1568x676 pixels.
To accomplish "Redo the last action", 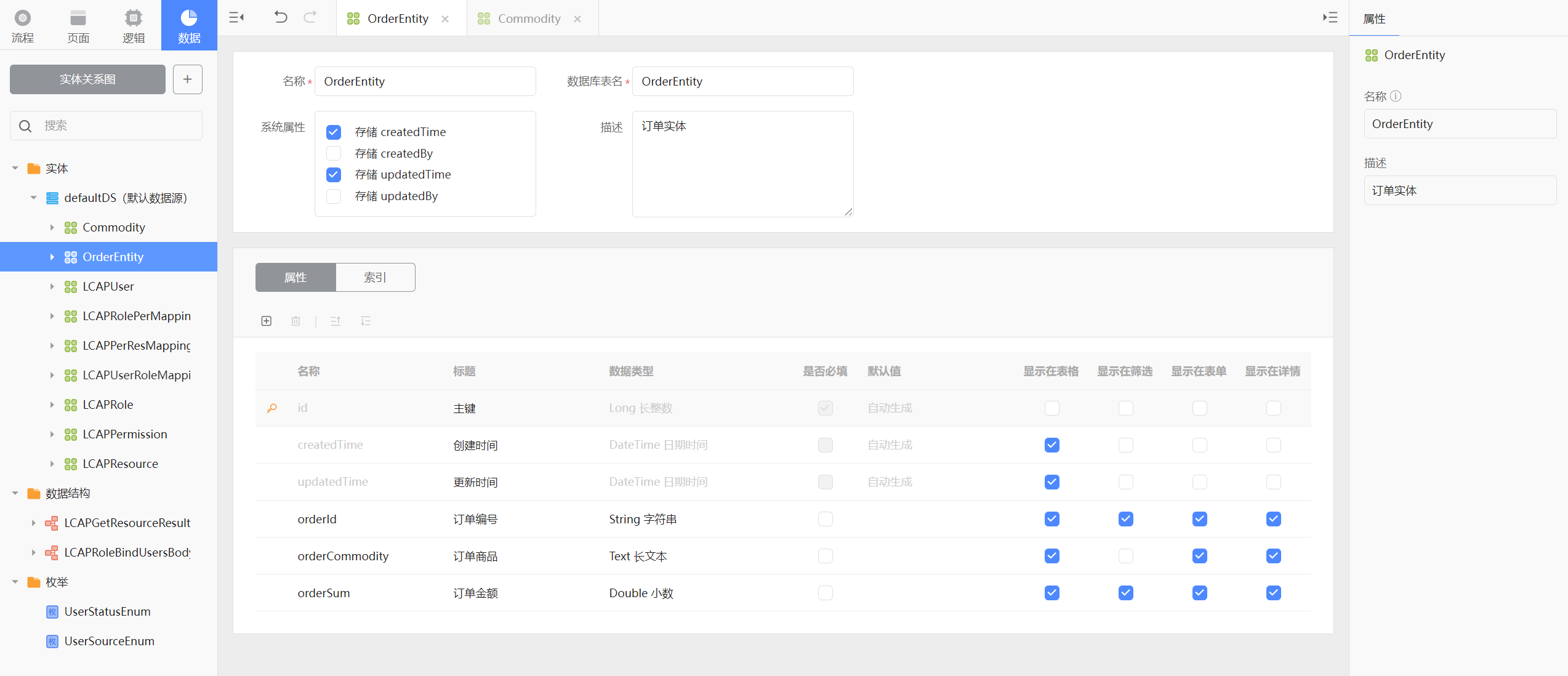I will click(310, 17).
